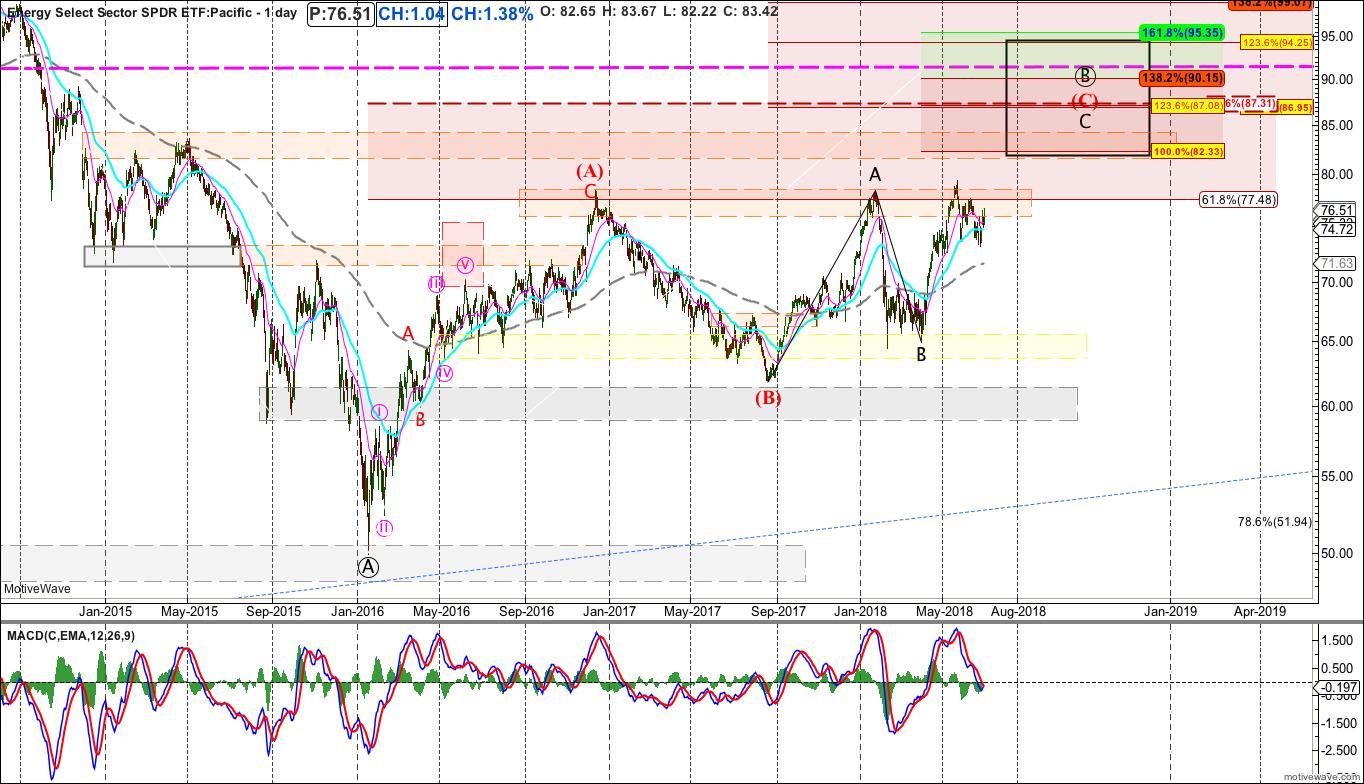Viewport: 1364px width, 784px height.
Task: Open the P:76.51 price box
Action: [x=339, y=15]
